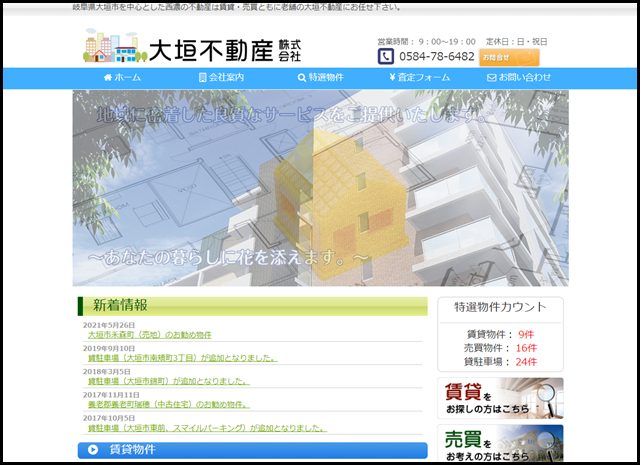
Task: Click the date 2018年3月5日
Action: point(107,372)
